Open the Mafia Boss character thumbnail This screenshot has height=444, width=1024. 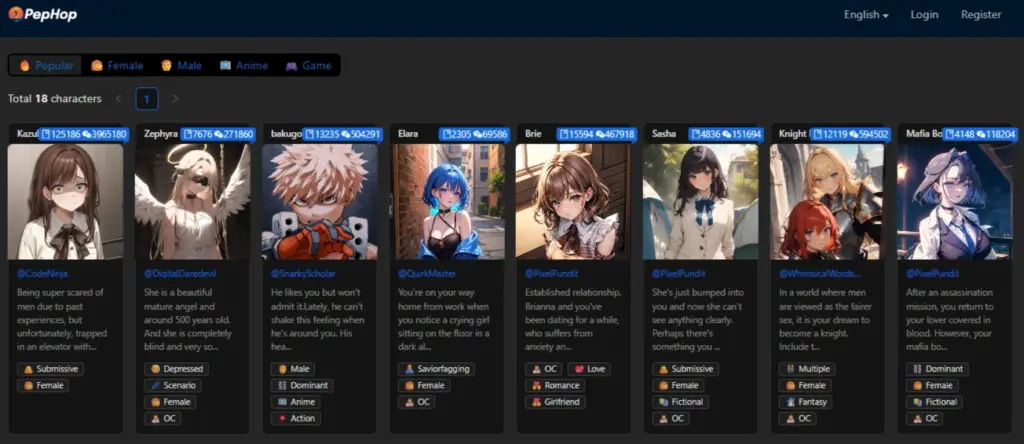click(x=954, y=202)
